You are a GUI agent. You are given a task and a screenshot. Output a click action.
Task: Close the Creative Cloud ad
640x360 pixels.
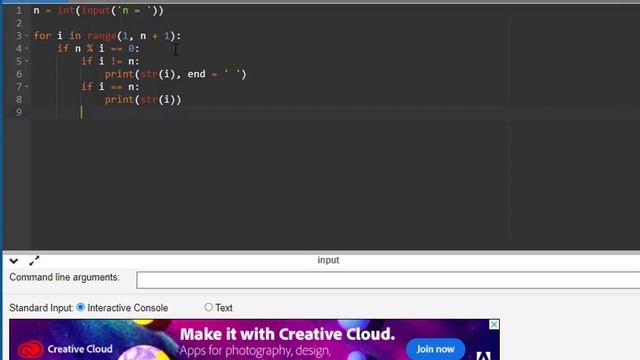(494, 324)
